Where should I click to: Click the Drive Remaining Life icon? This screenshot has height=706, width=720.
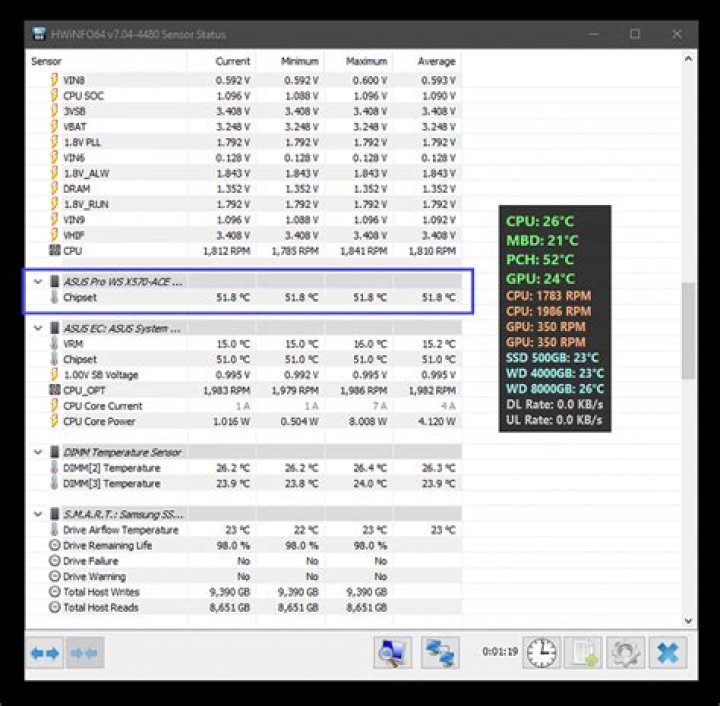[55, 545]
